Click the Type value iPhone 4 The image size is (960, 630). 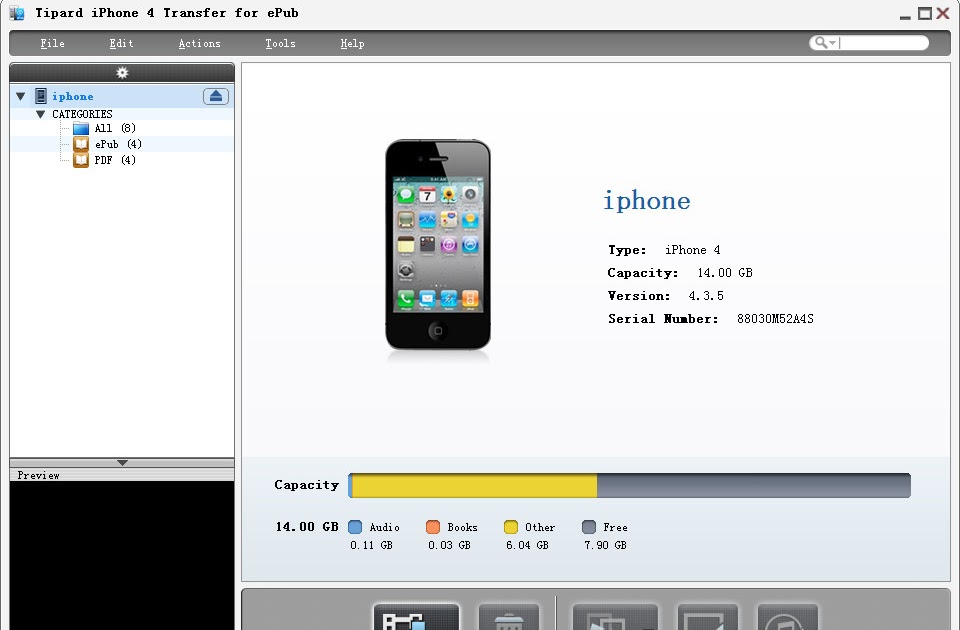692,250
